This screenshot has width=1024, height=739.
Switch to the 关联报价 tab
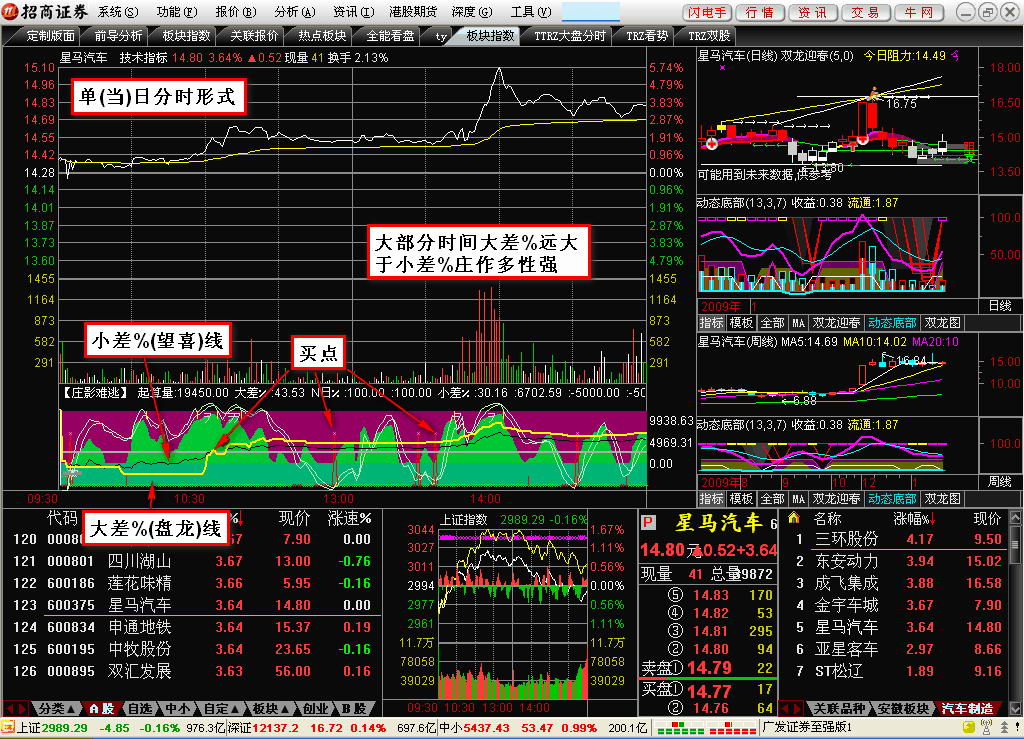pos(254,36)
